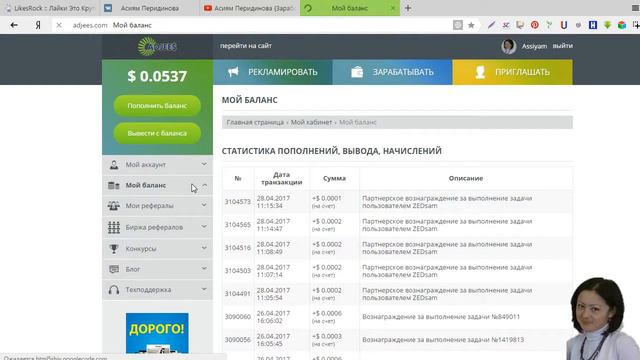
Task: Expand Мои рефералы chevron
Action: (204, 205)
